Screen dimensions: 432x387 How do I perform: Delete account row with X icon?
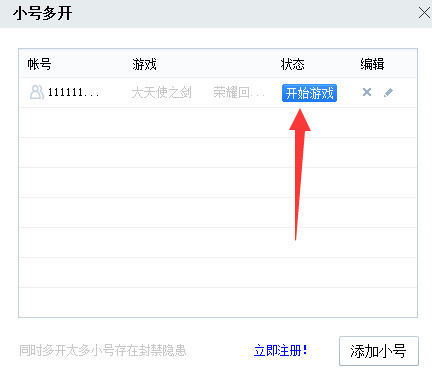coord(367,92)
